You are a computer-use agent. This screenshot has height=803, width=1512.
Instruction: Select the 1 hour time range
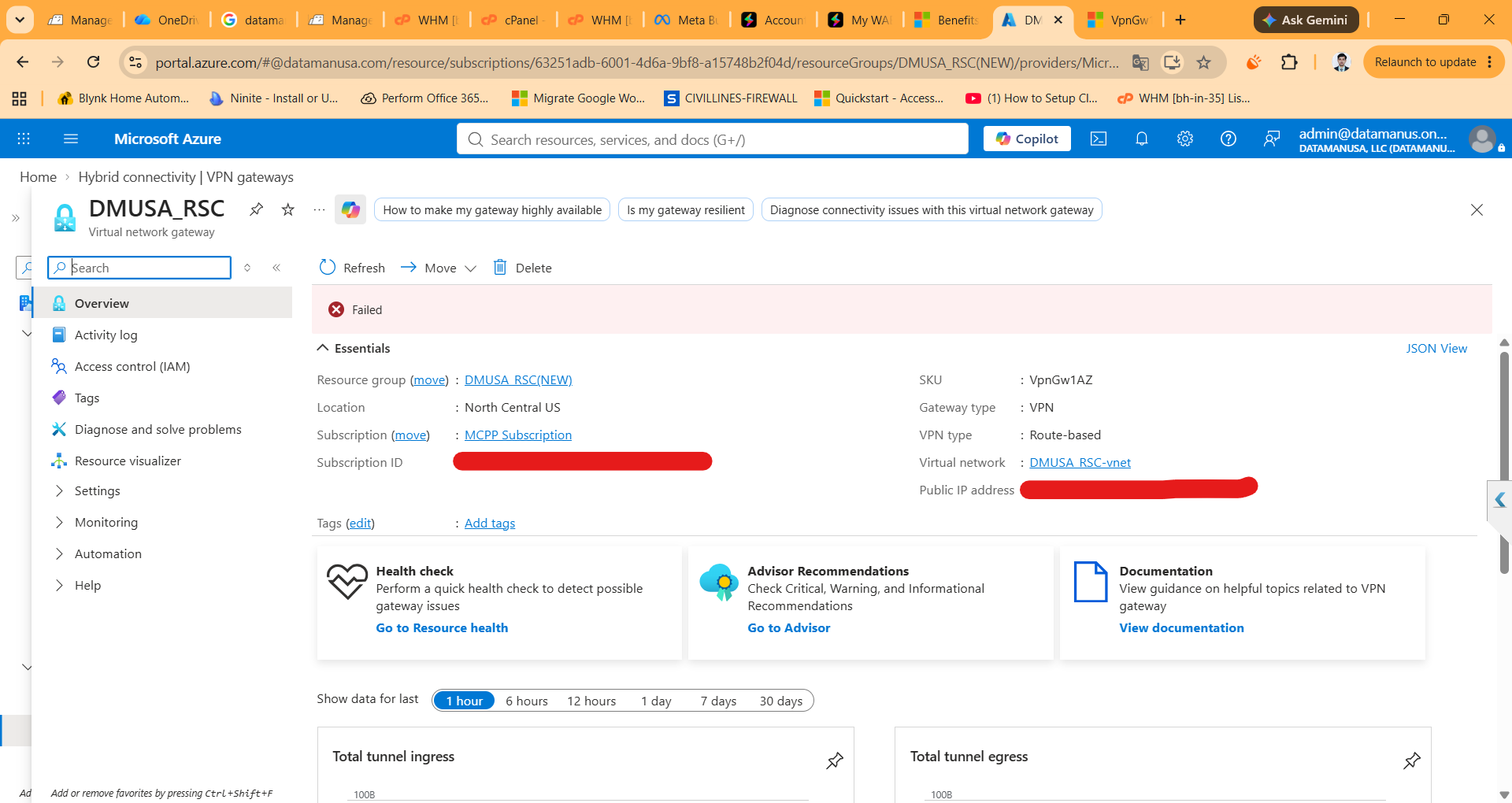[x=464, y=701]
